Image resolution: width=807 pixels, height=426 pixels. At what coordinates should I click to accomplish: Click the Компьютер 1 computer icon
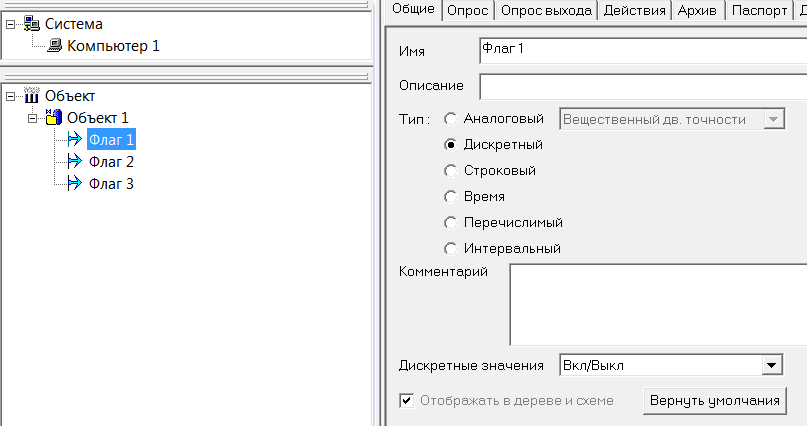click(54, 46)
